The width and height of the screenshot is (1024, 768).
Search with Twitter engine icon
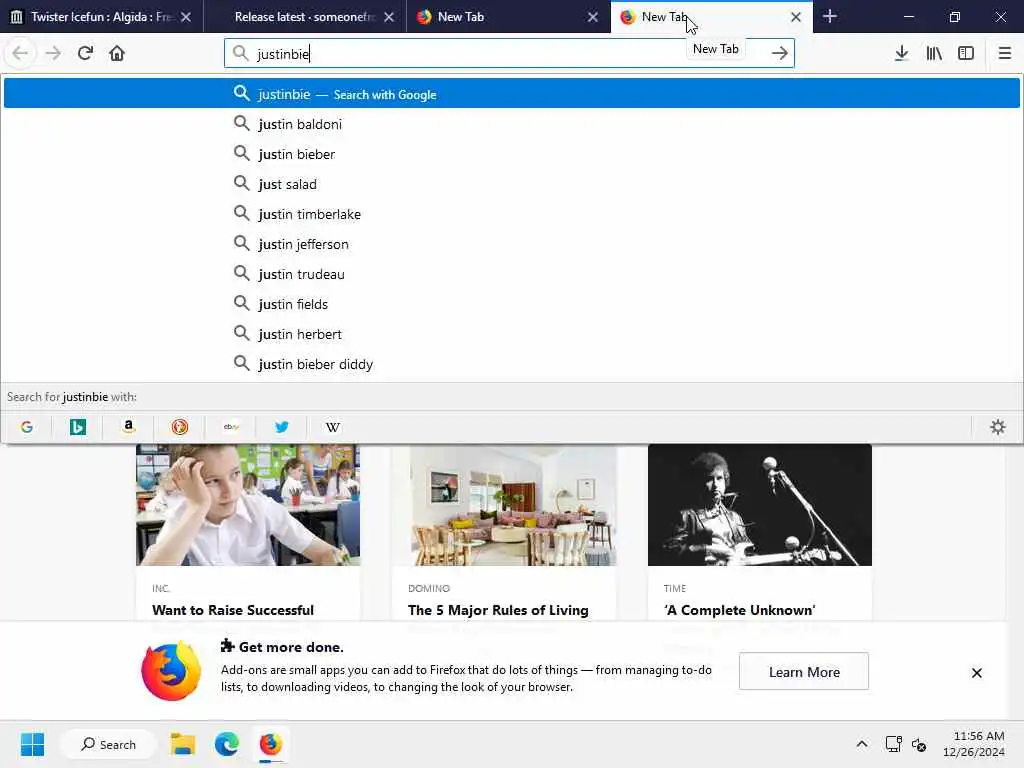pyautogui.click(x=281, y=427)
